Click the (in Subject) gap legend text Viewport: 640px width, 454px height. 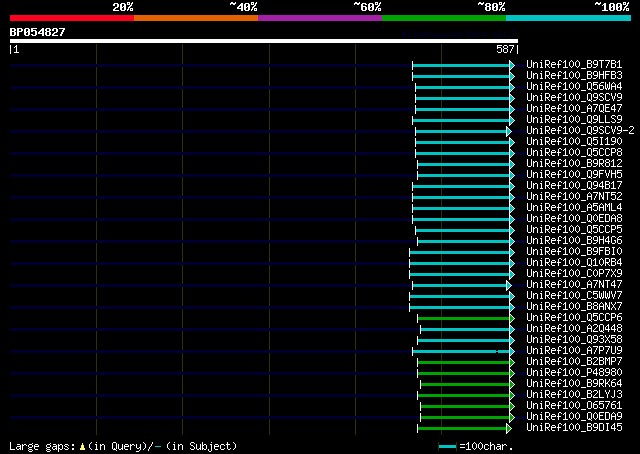[201, 446]
